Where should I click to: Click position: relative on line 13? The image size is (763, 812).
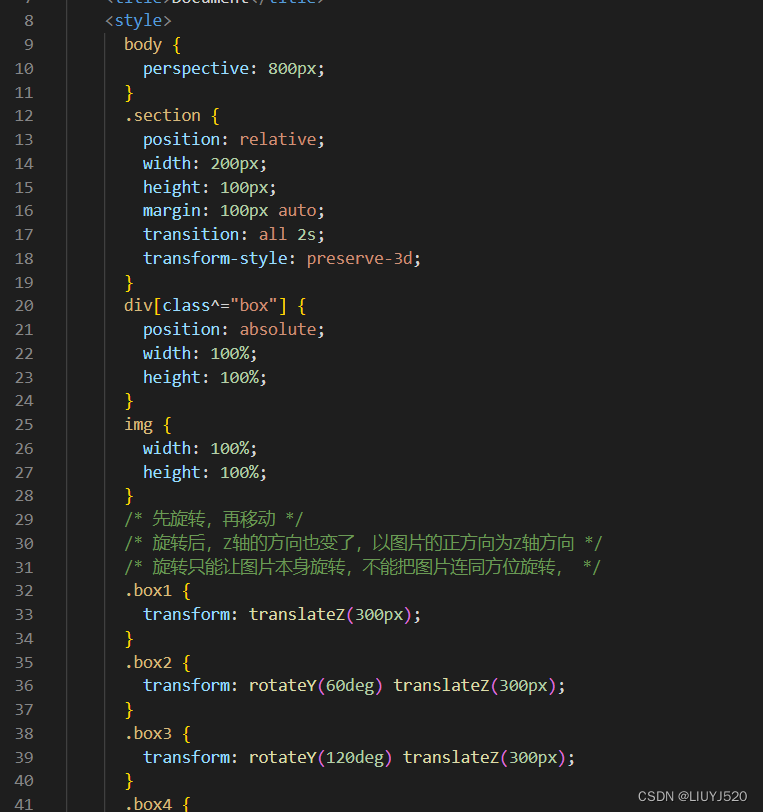[234, 139]
